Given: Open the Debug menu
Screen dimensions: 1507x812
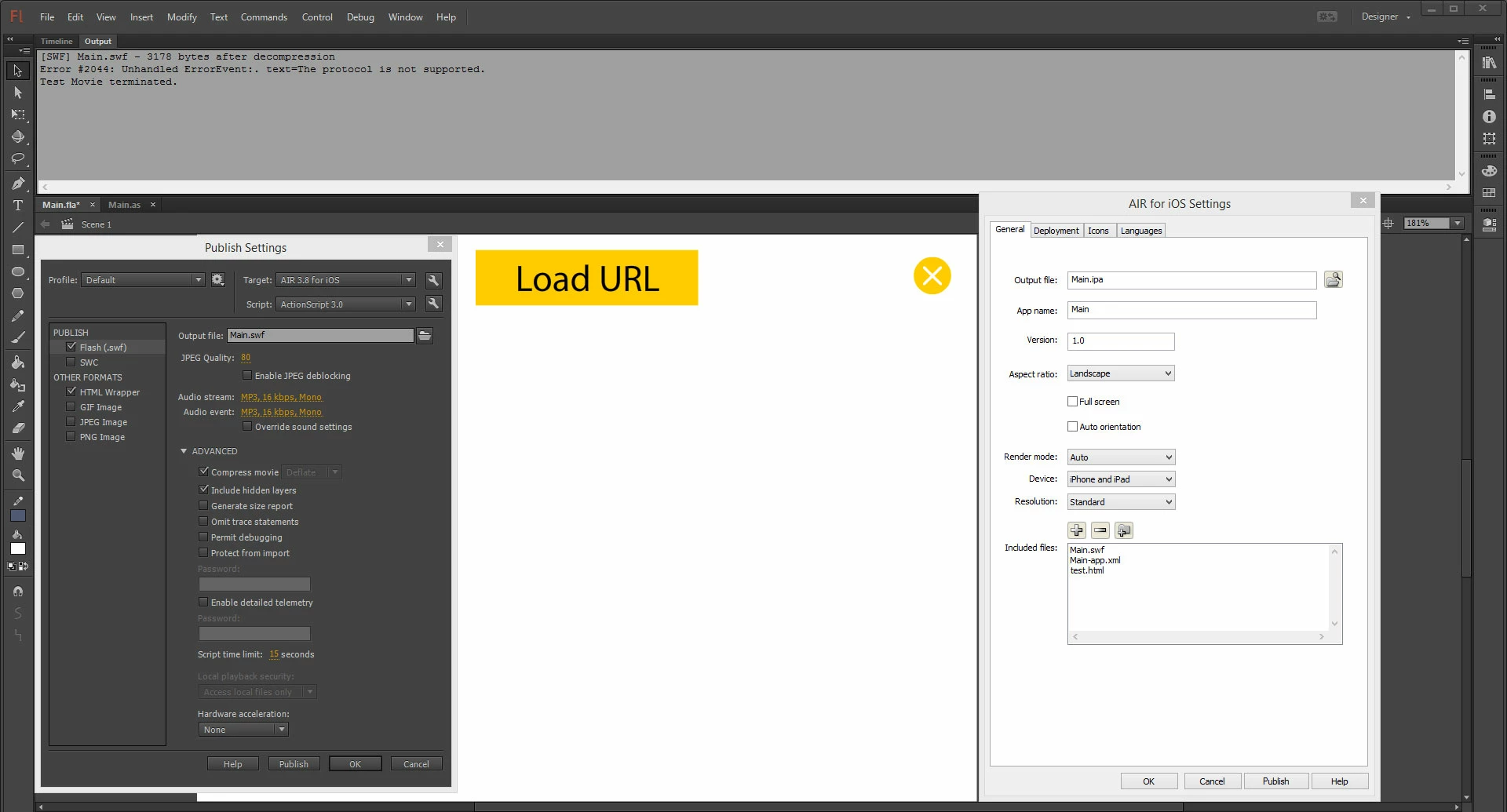Looking at the screenshot, I should point(360,17).
